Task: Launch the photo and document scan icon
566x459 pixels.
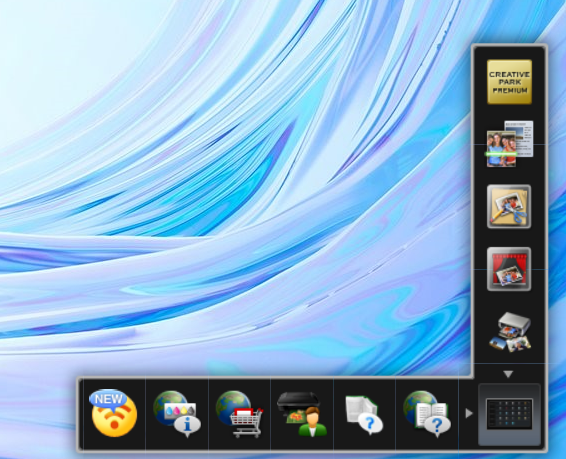Action: coord(510,144)
